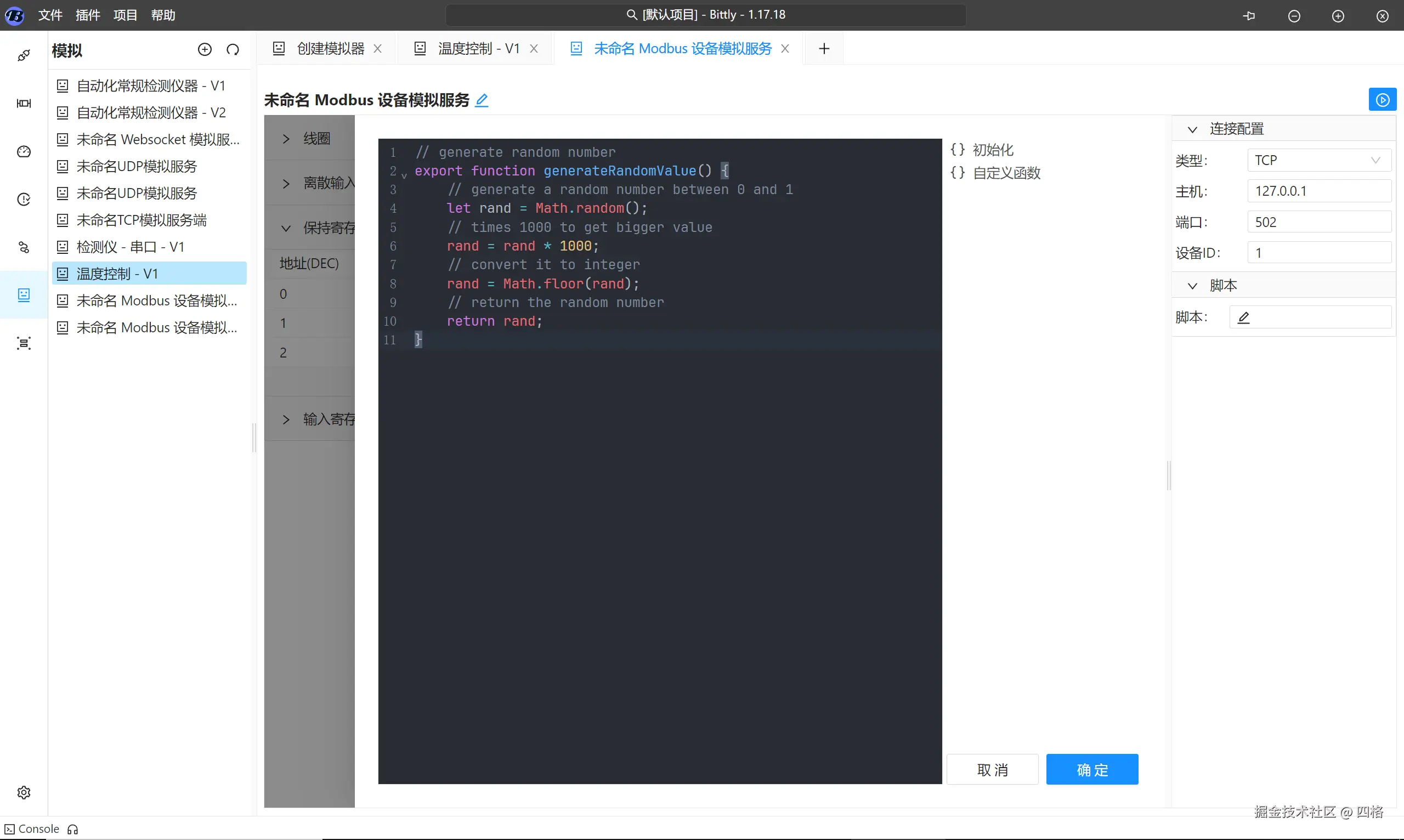Select 检测仪 - 串口 - V1 in list

130,247
